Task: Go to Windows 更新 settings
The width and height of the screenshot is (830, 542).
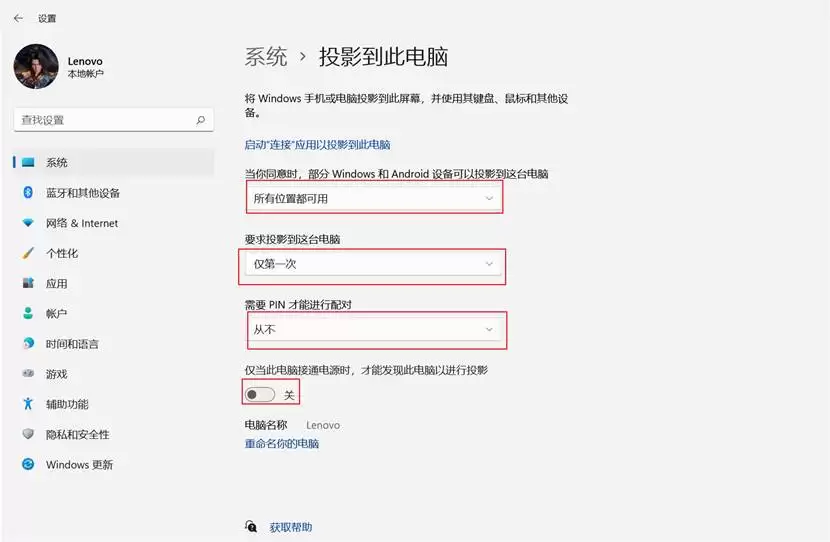Action: 114,464
